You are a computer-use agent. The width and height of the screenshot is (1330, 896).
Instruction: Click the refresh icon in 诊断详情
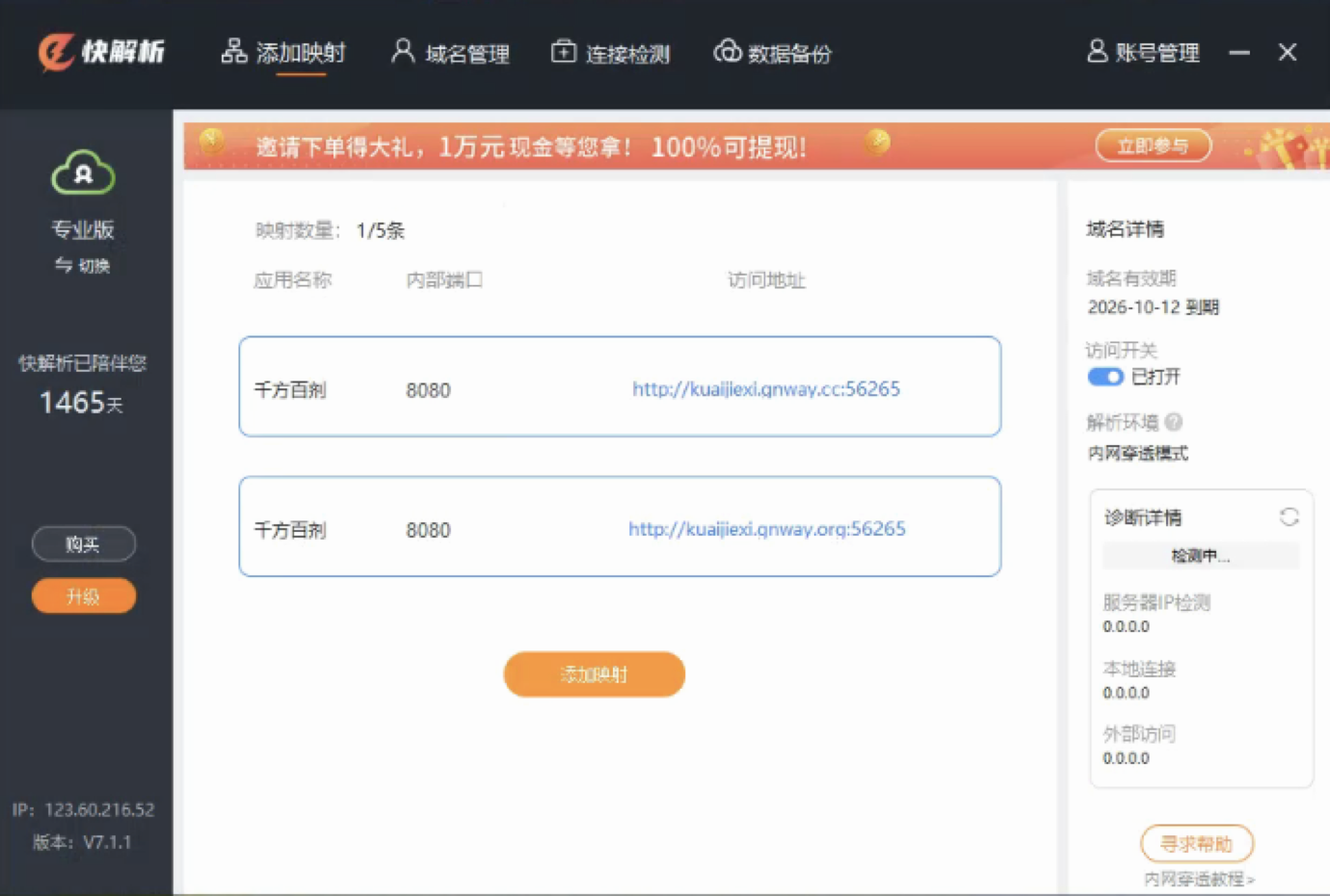pos(1289,517)
